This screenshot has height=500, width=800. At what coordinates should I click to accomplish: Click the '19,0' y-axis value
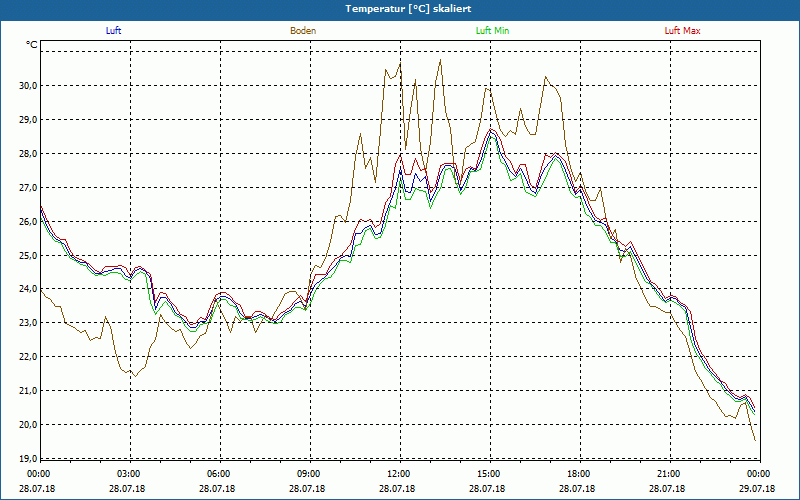[x=29, y=459]
